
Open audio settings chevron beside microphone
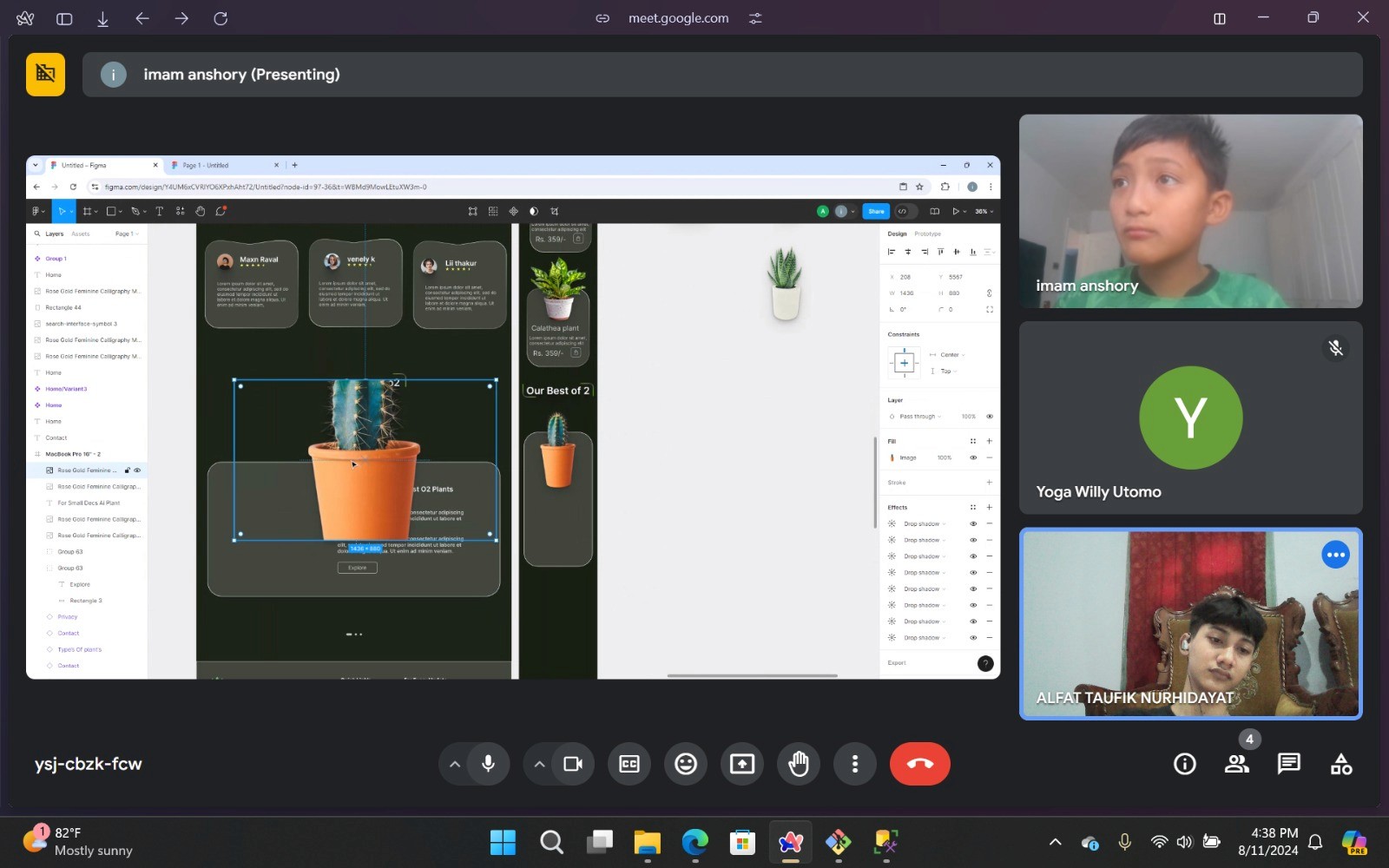[x=454, y=764]
